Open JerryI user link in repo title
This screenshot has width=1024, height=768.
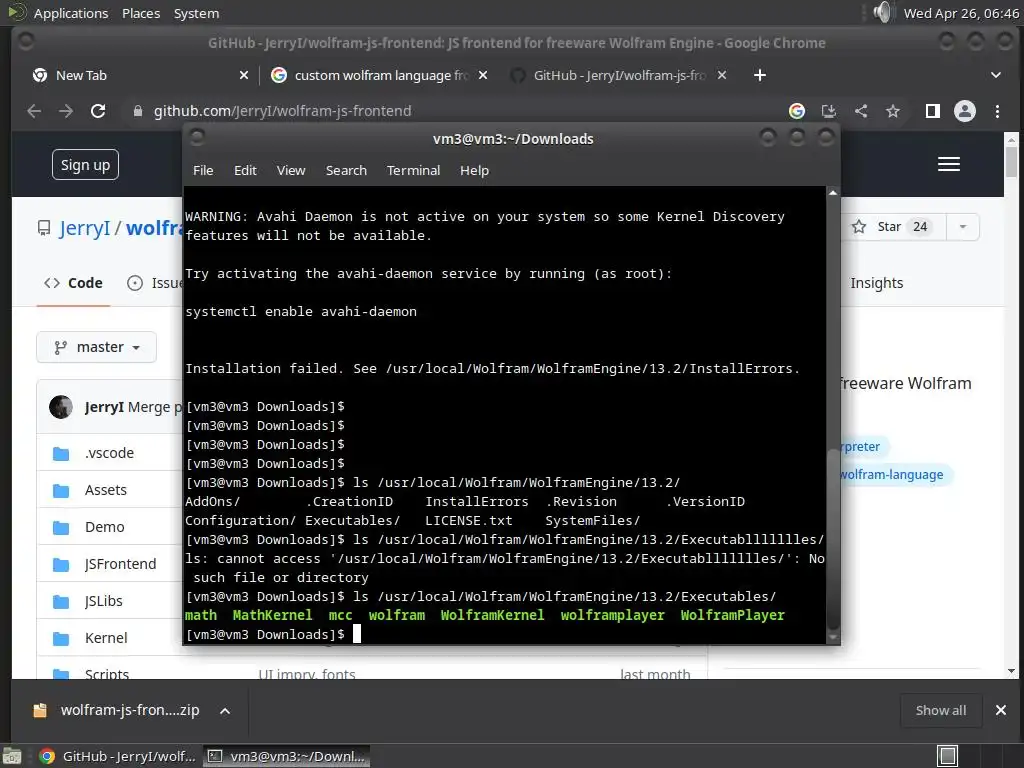click(x=85, y=228)
